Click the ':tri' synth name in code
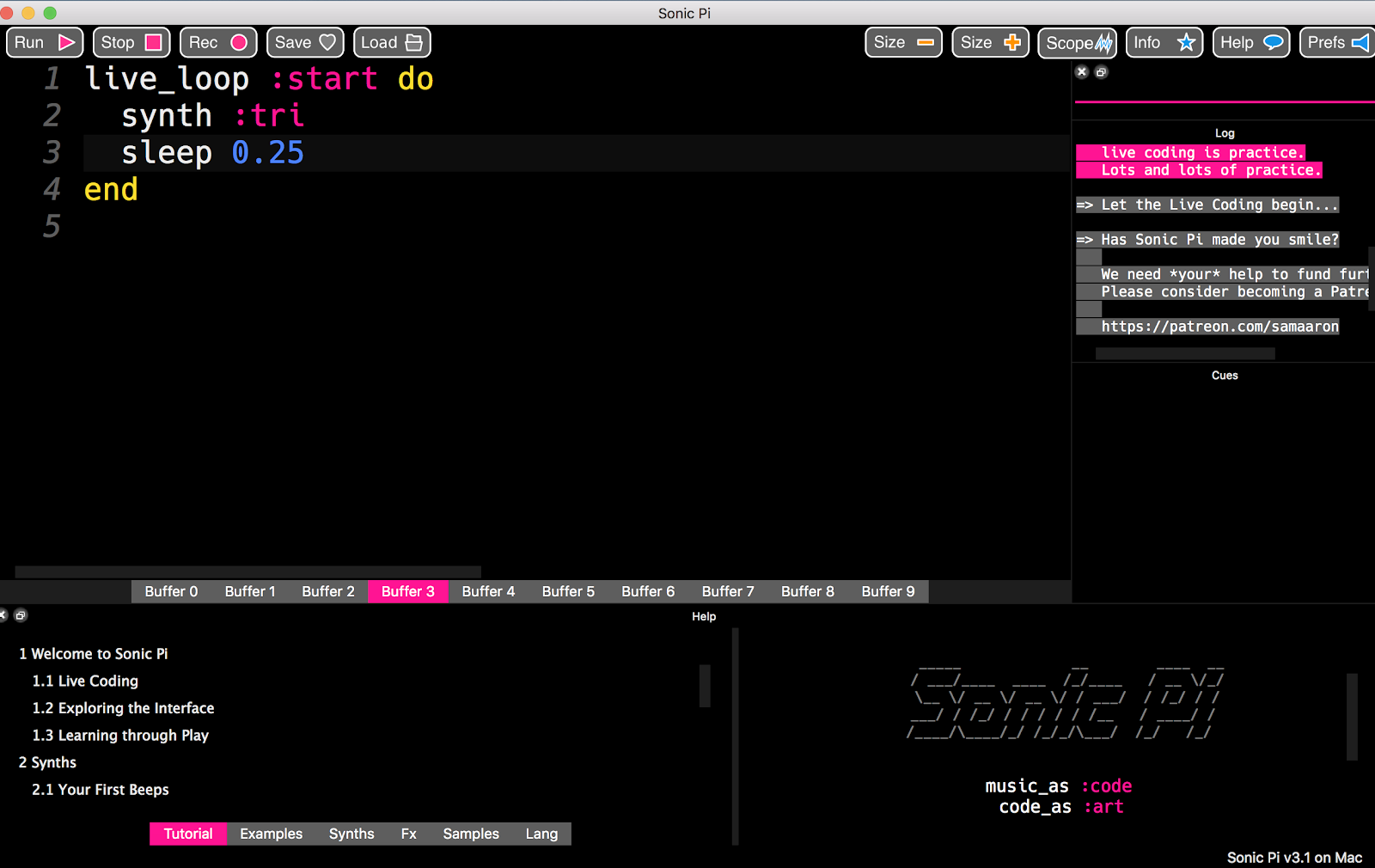The height and width of the screenshot is (868, 1375). (269, 116)
